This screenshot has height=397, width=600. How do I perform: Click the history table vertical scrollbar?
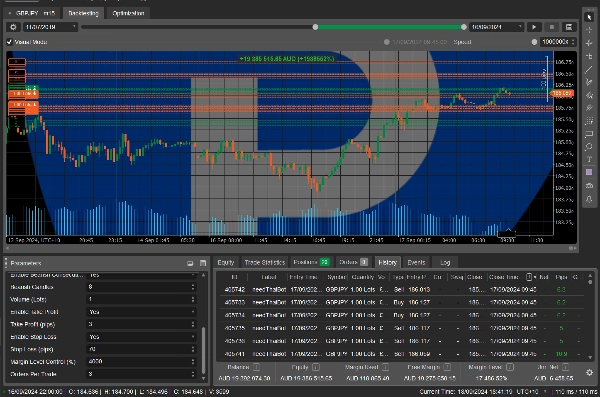[x=590, y=281]
